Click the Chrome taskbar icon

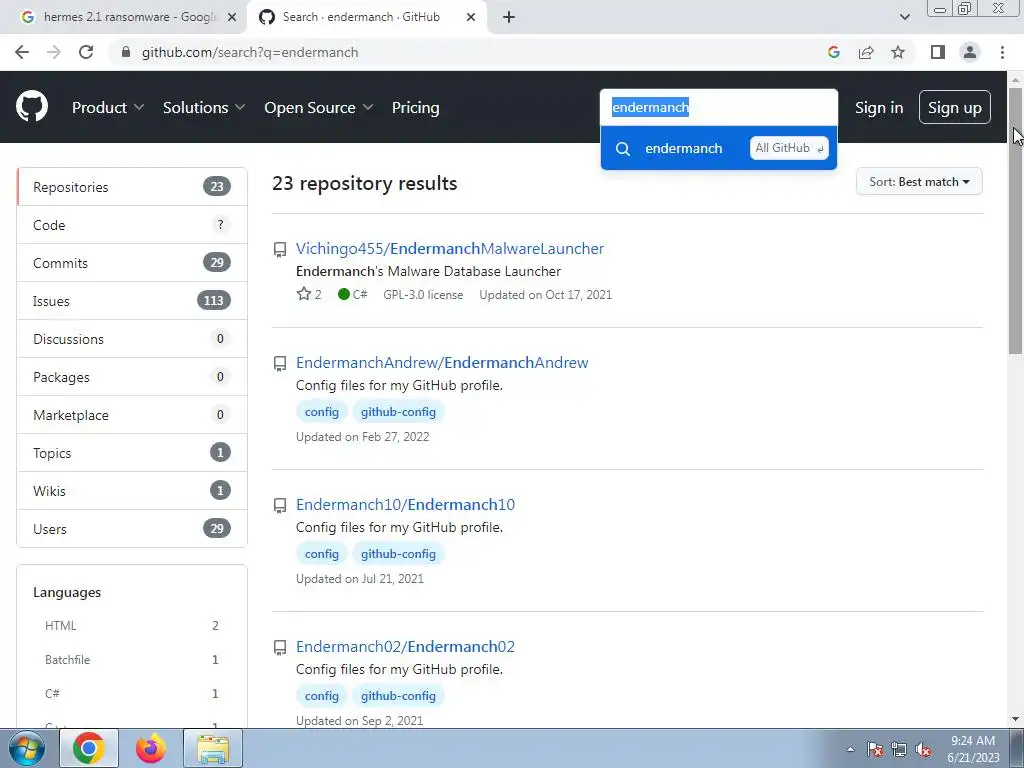tap(89, 748)
